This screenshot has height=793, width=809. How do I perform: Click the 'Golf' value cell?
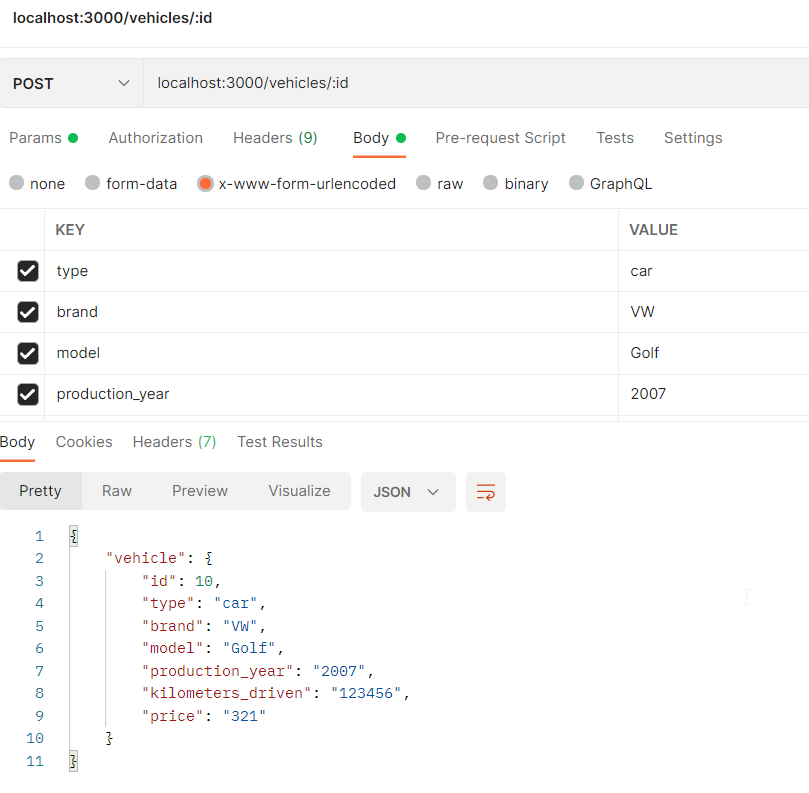pyautogui.click(x=714, y=353)
